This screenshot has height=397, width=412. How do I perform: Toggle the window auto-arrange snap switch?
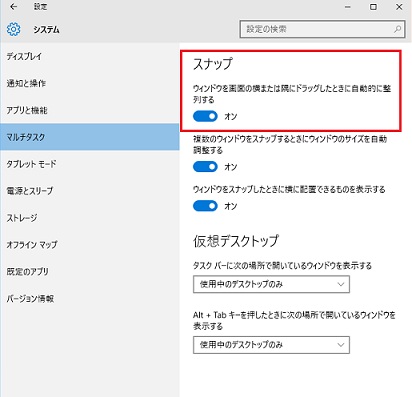[205, 116]
